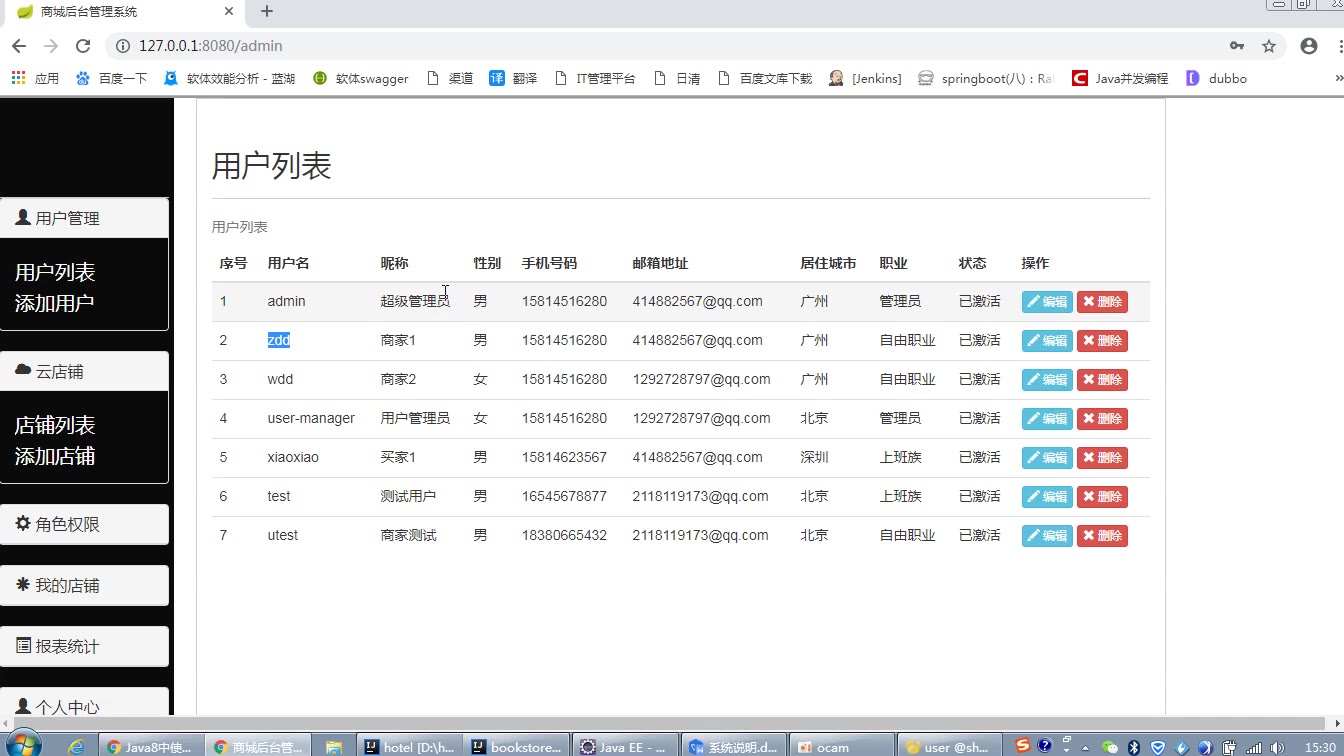The image size is (1344, 756).
Task: Click 编辑 button for admin user
Action: point(1047,302)
